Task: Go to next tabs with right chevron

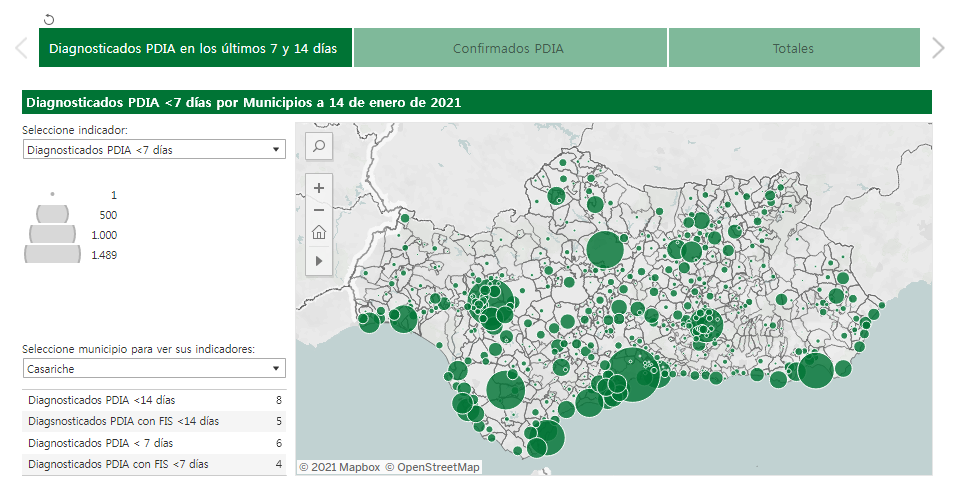Action: point(937,48)
